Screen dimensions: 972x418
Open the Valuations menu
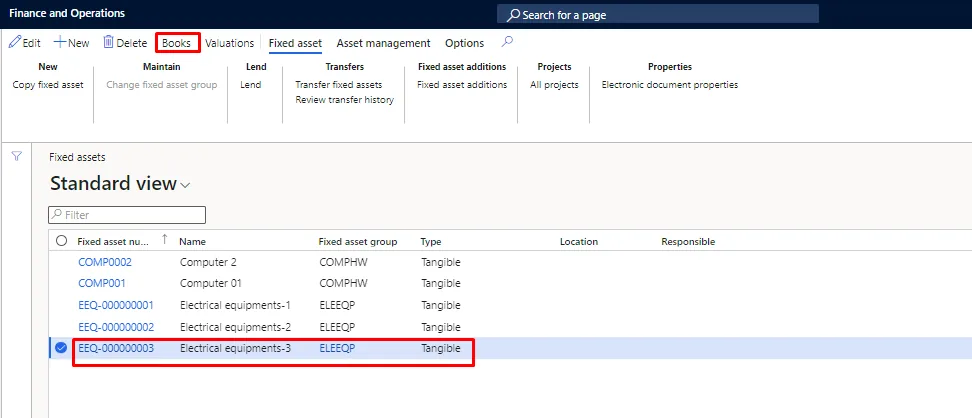(229, 43)
